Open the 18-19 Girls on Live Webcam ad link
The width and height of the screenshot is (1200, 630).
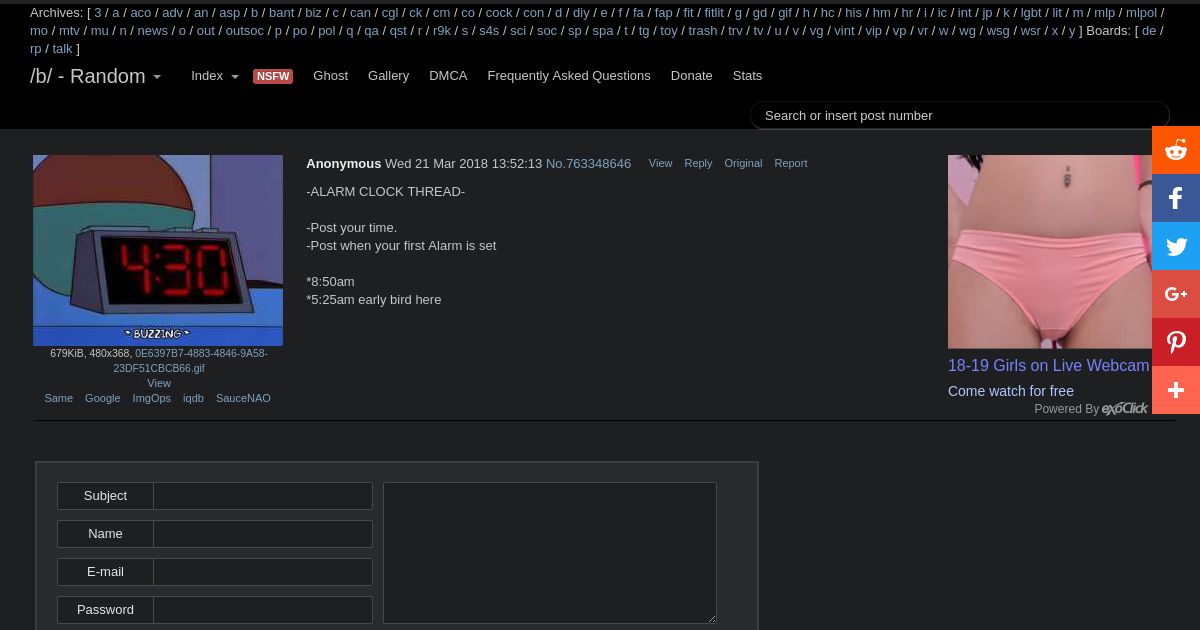pyautogui.click(x=1048, y=366)
